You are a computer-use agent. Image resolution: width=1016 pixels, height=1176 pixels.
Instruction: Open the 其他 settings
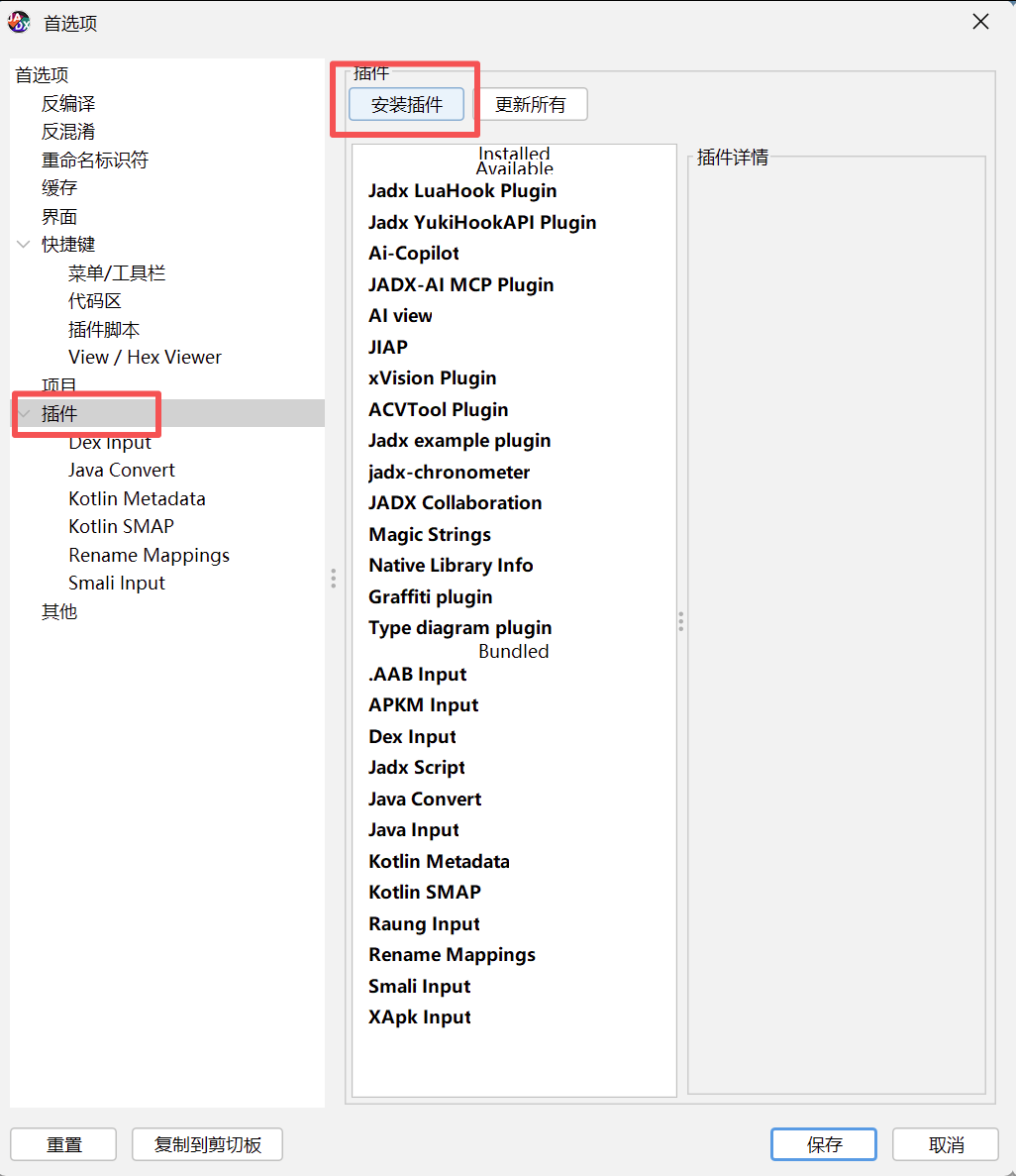point(59,611)
